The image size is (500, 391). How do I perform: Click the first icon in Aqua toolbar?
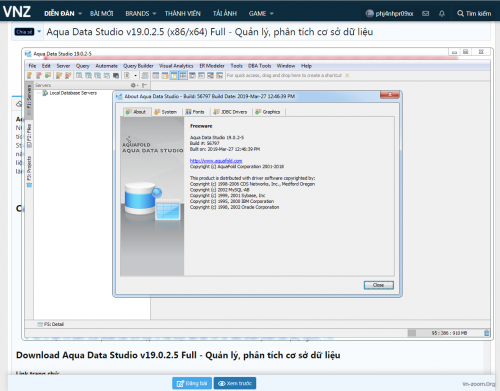pos(30,76)
